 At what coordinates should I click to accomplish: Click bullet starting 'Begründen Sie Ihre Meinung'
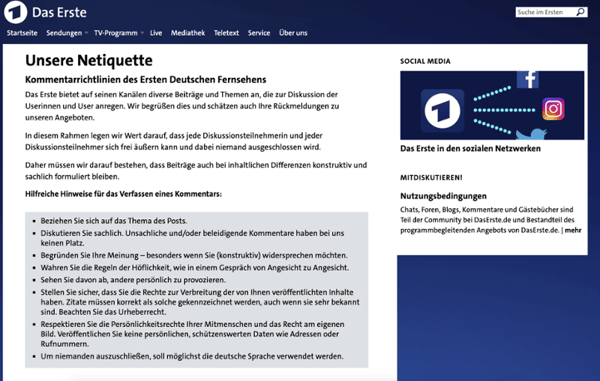pyautogui.click(x=194, y=255)
